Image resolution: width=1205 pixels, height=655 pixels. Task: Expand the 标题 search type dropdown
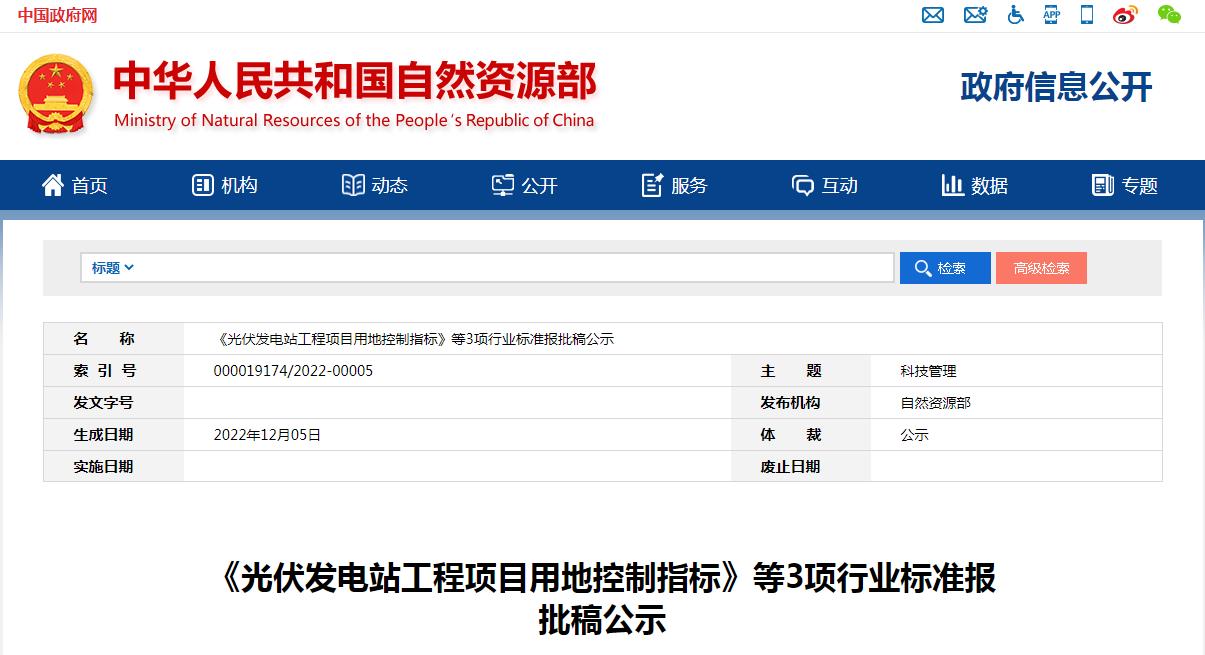(x=112, y=268)
